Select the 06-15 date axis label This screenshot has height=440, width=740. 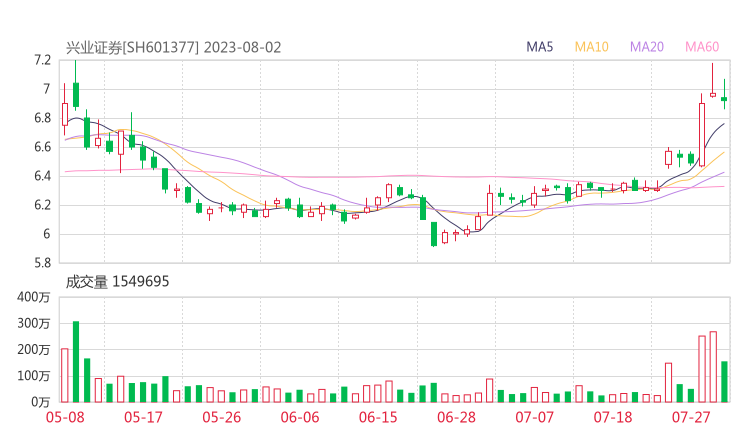378,417
